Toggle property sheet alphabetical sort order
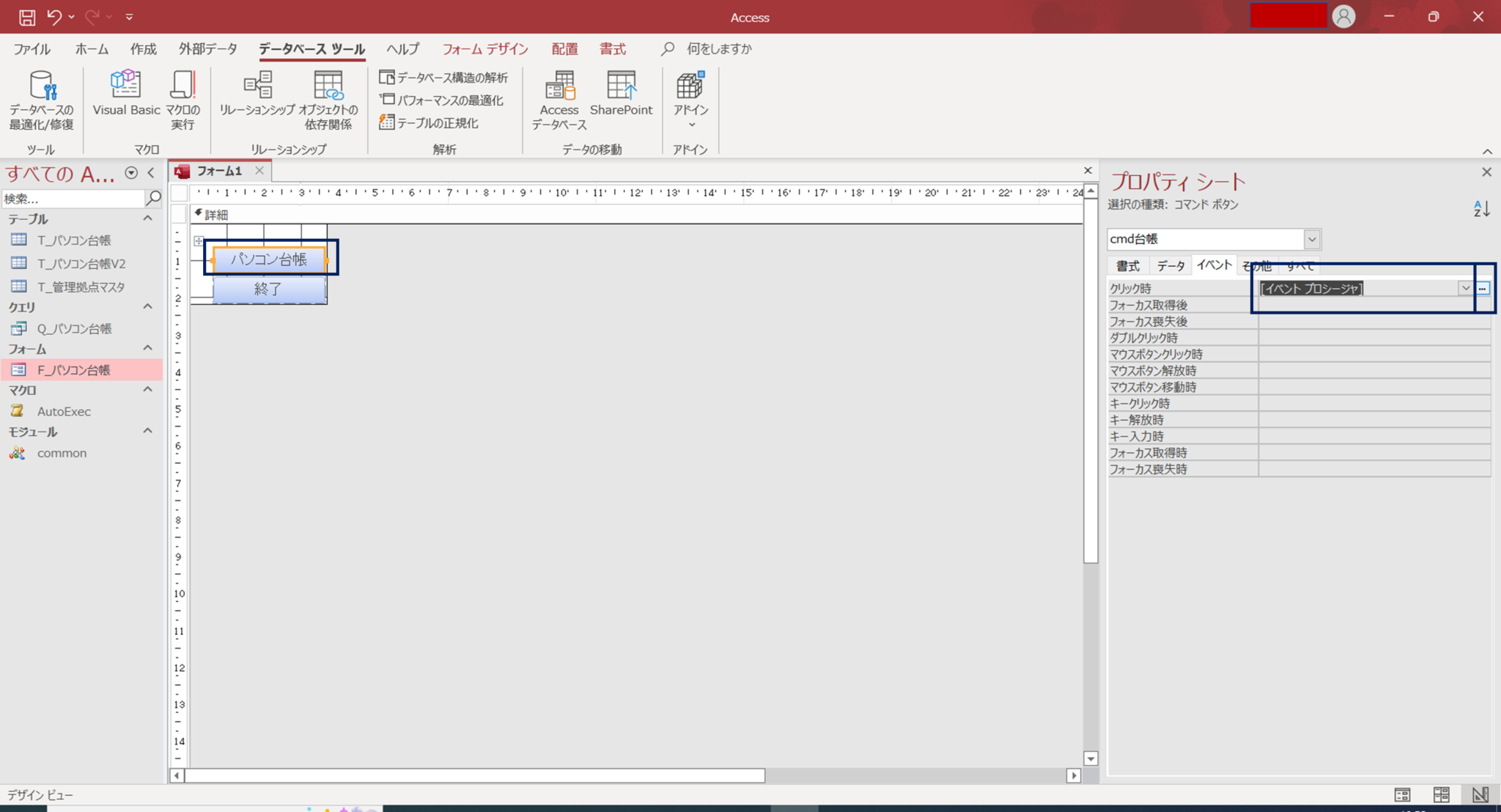 1481,209
